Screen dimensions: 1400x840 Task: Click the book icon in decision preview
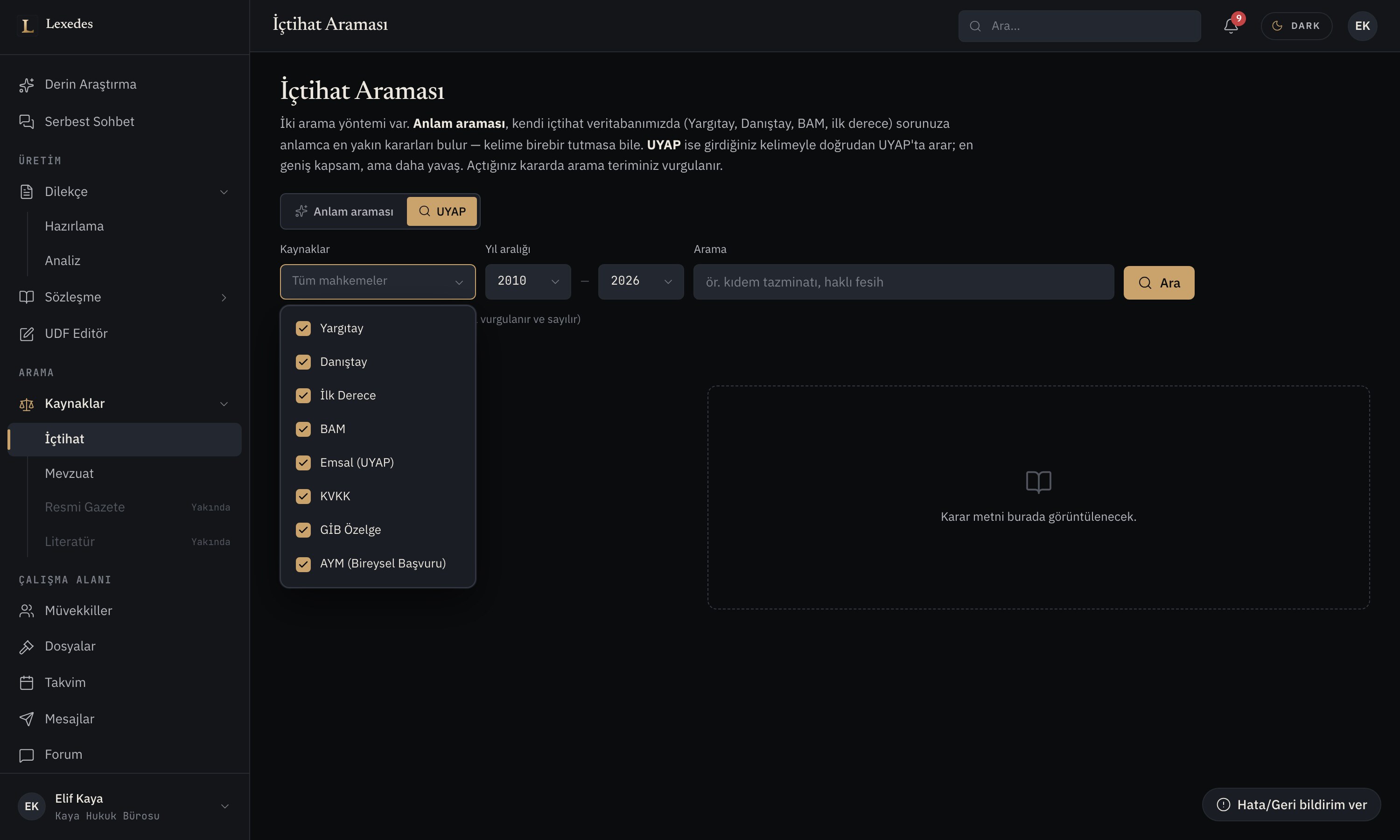[x=1038, y=482]
